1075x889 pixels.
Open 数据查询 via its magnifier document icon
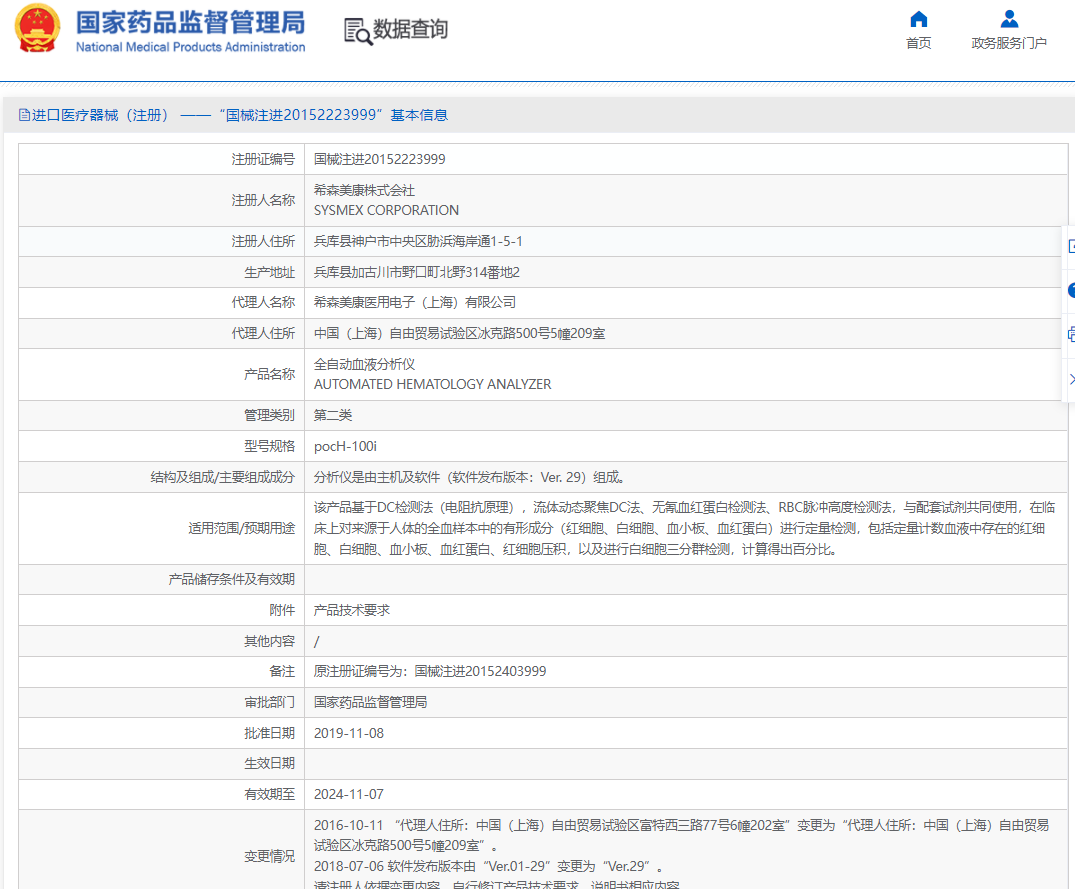point(359,31)
